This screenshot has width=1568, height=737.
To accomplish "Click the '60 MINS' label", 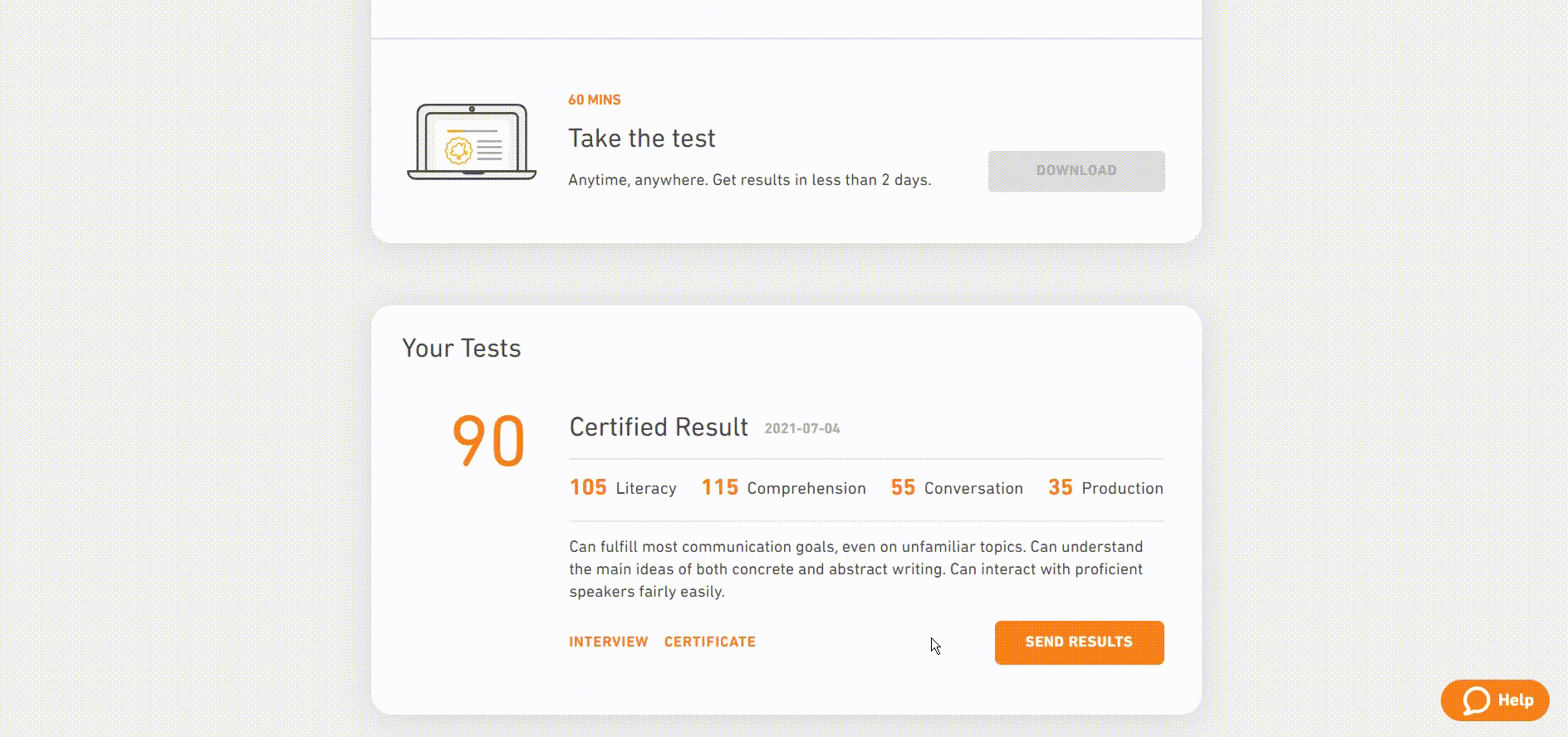I will click(595, 100).
